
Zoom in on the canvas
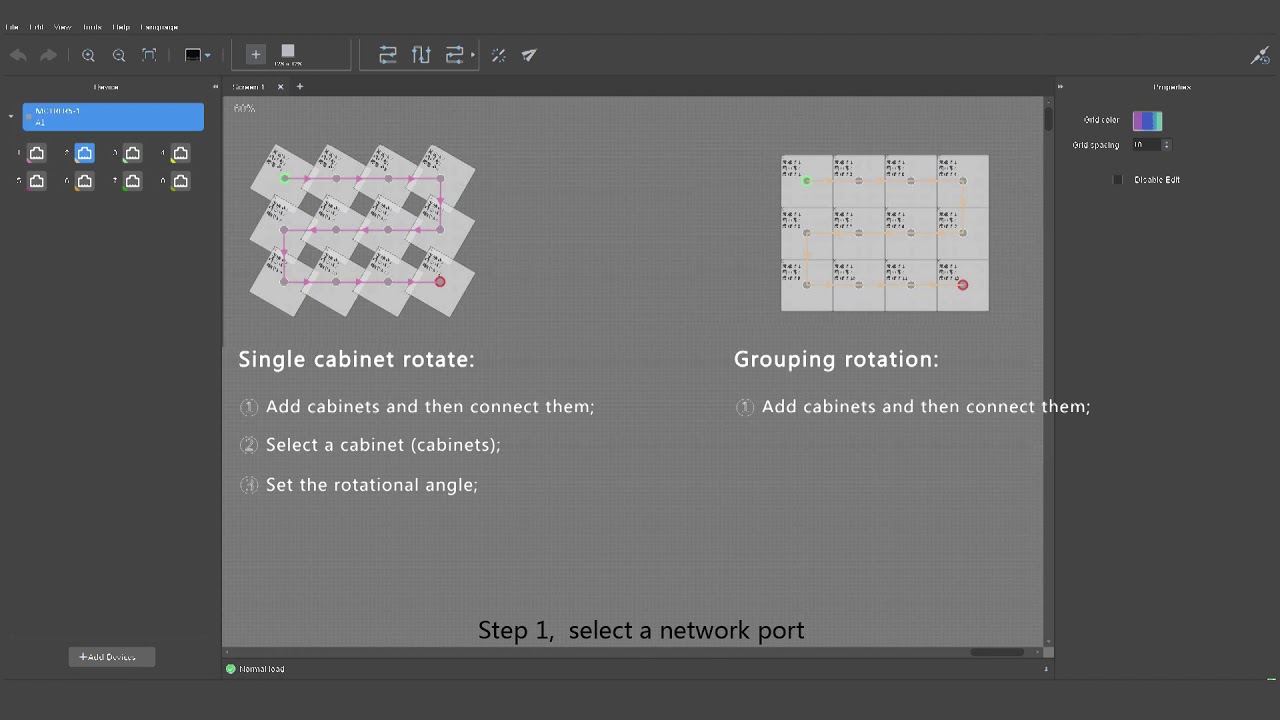click(88, 55)
